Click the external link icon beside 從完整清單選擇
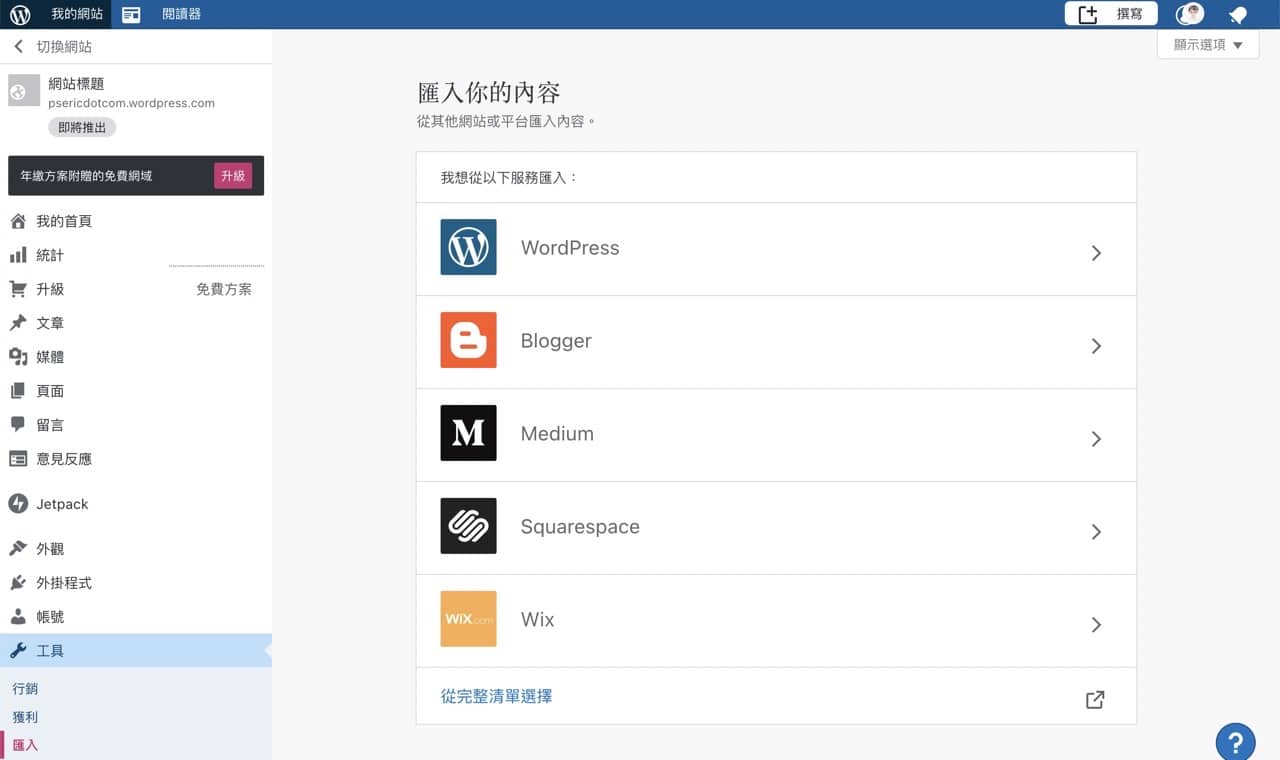The width and height of the screenshot is (1280, 760). [1095, 700]
